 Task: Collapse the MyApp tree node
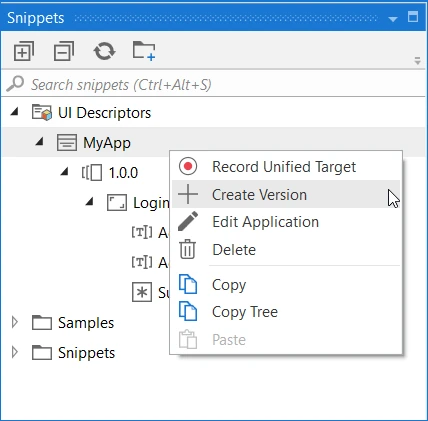click(x=40, y=141)
